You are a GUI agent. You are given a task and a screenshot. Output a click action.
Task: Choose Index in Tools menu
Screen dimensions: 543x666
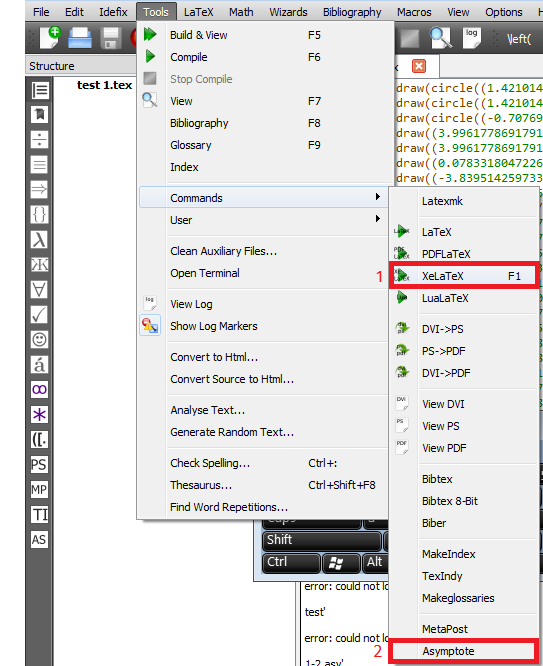pyautogui.click(x=263, y=167)
